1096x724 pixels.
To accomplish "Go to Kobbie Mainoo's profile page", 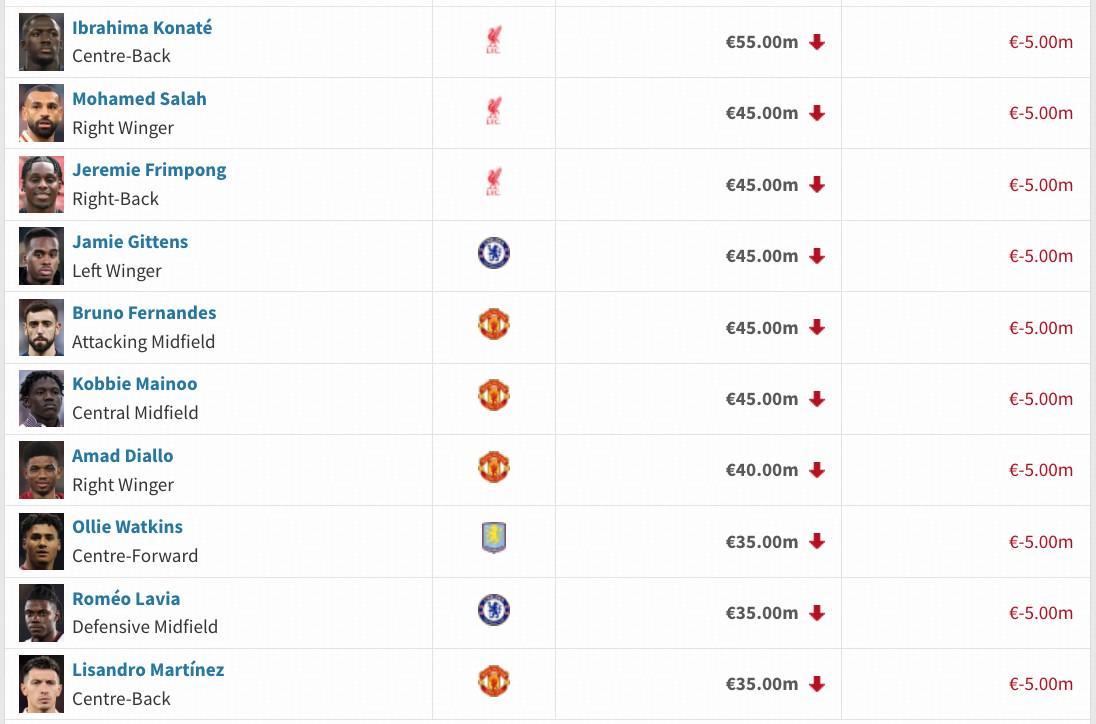I will [134, 384].
